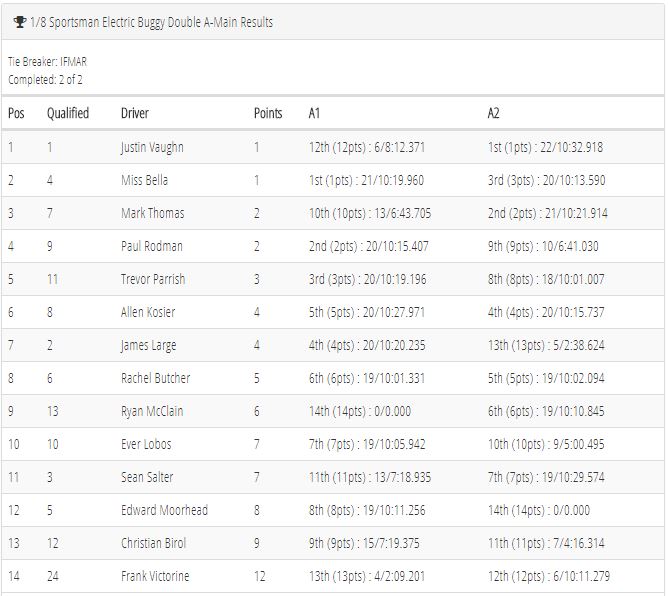Click the Driver column header

pos(135,113)
